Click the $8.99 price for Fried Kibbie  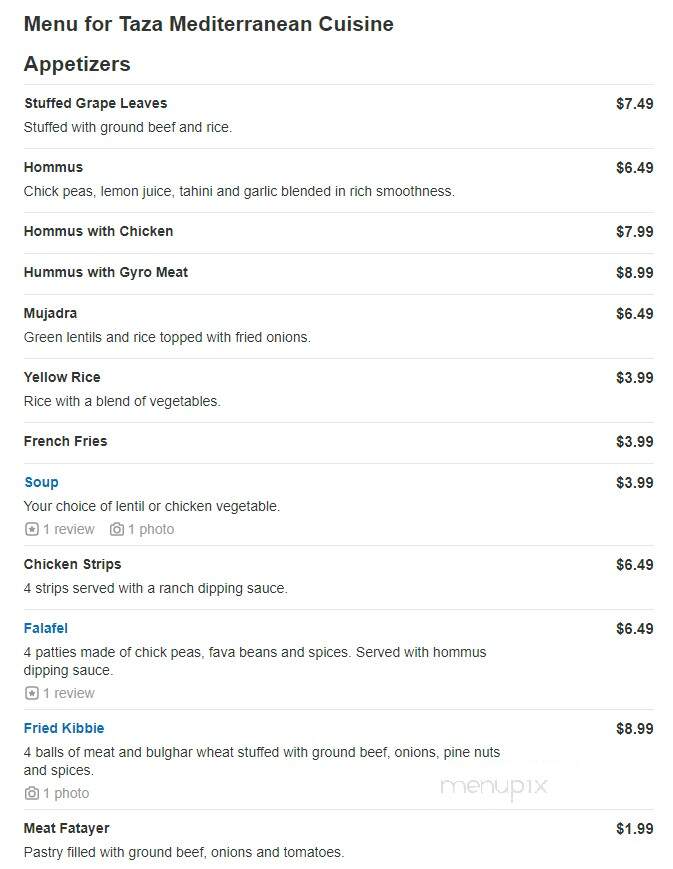pyautogui.click(x=634, y=729)
